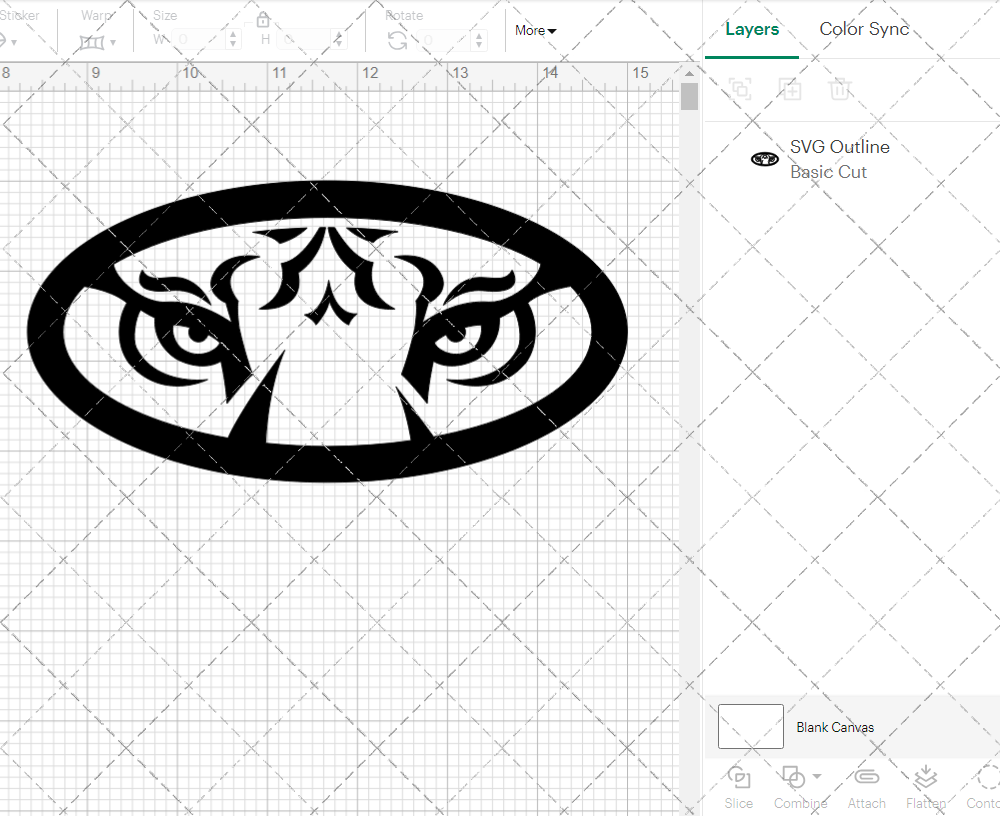Expand the Warp dropdown arrow
Screen dimensions: 1000x816
pyautogui.click(x=113, y=43)
